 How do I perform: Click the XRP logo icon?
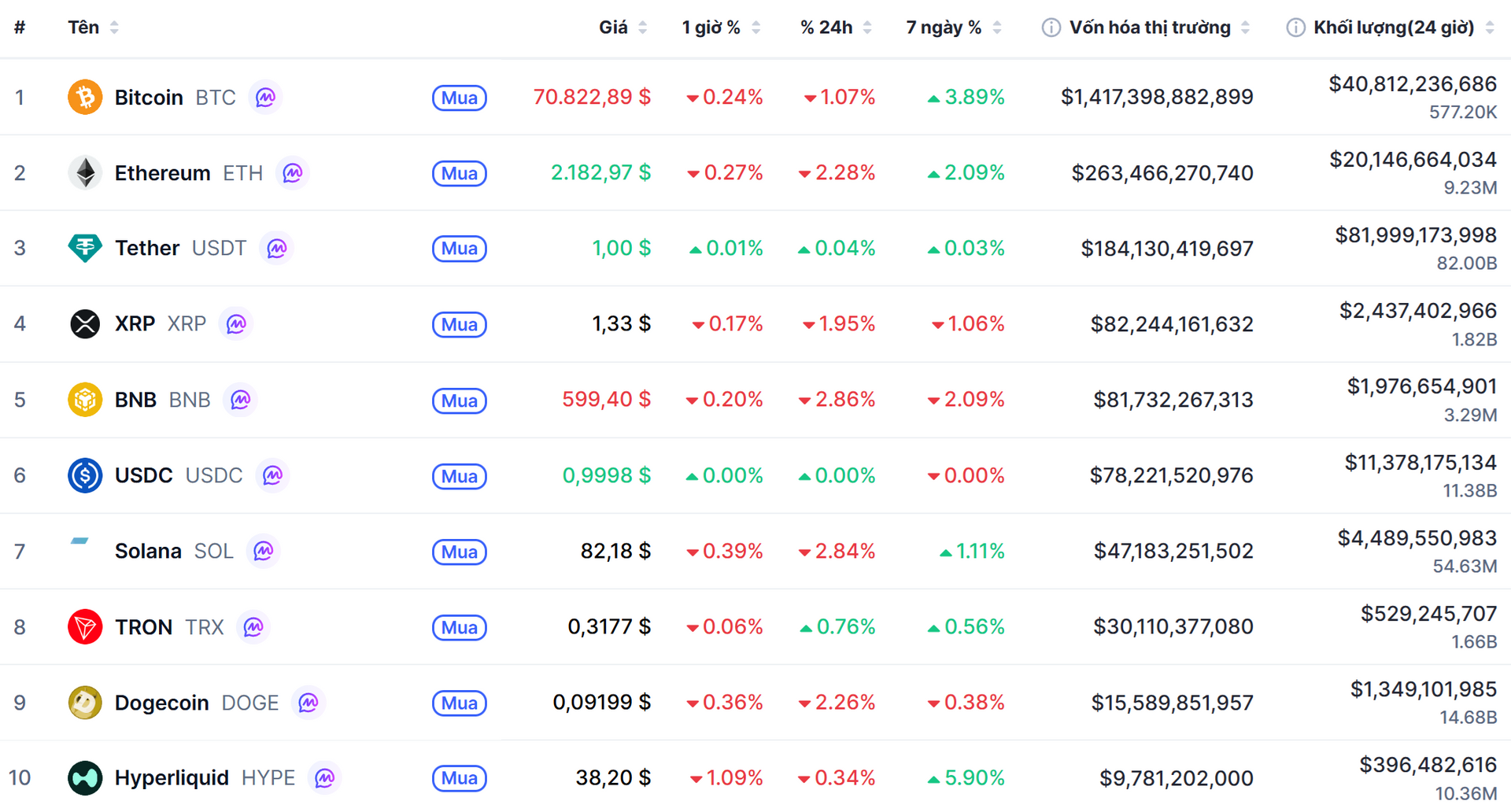pos(85,324)
